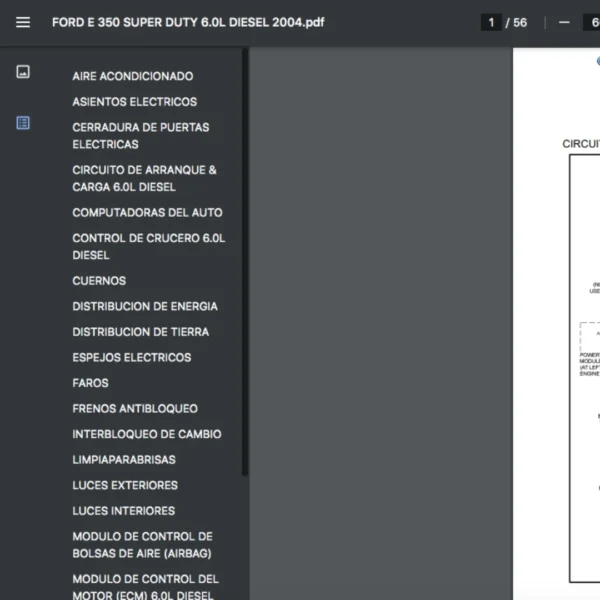Toggle the sidebar hamburger menu
The width and height of the screenshot is (600, 600).
coord(23,22)
